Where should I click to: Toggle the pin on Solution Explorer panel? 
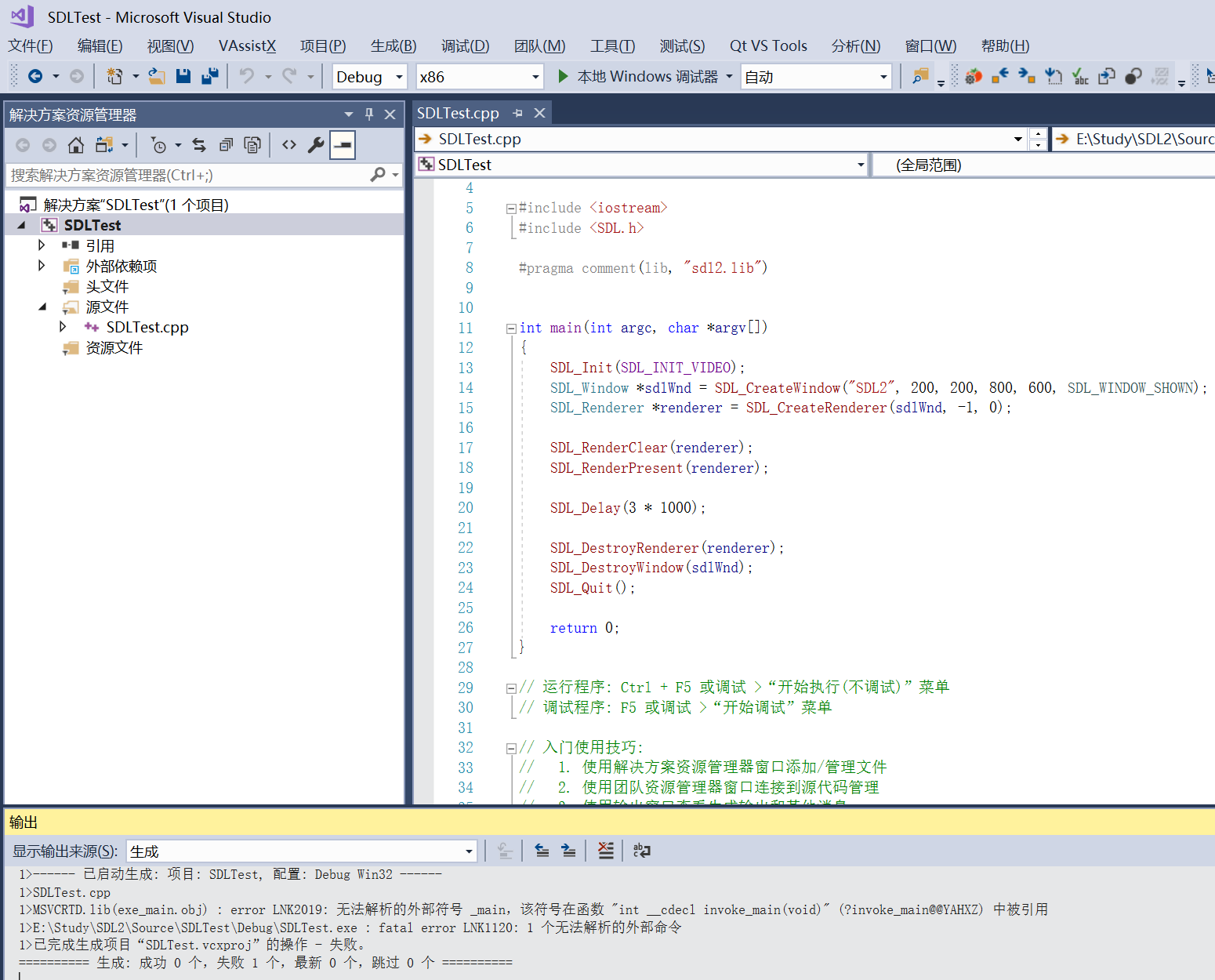pyautogui.click(x=368, y=114)
